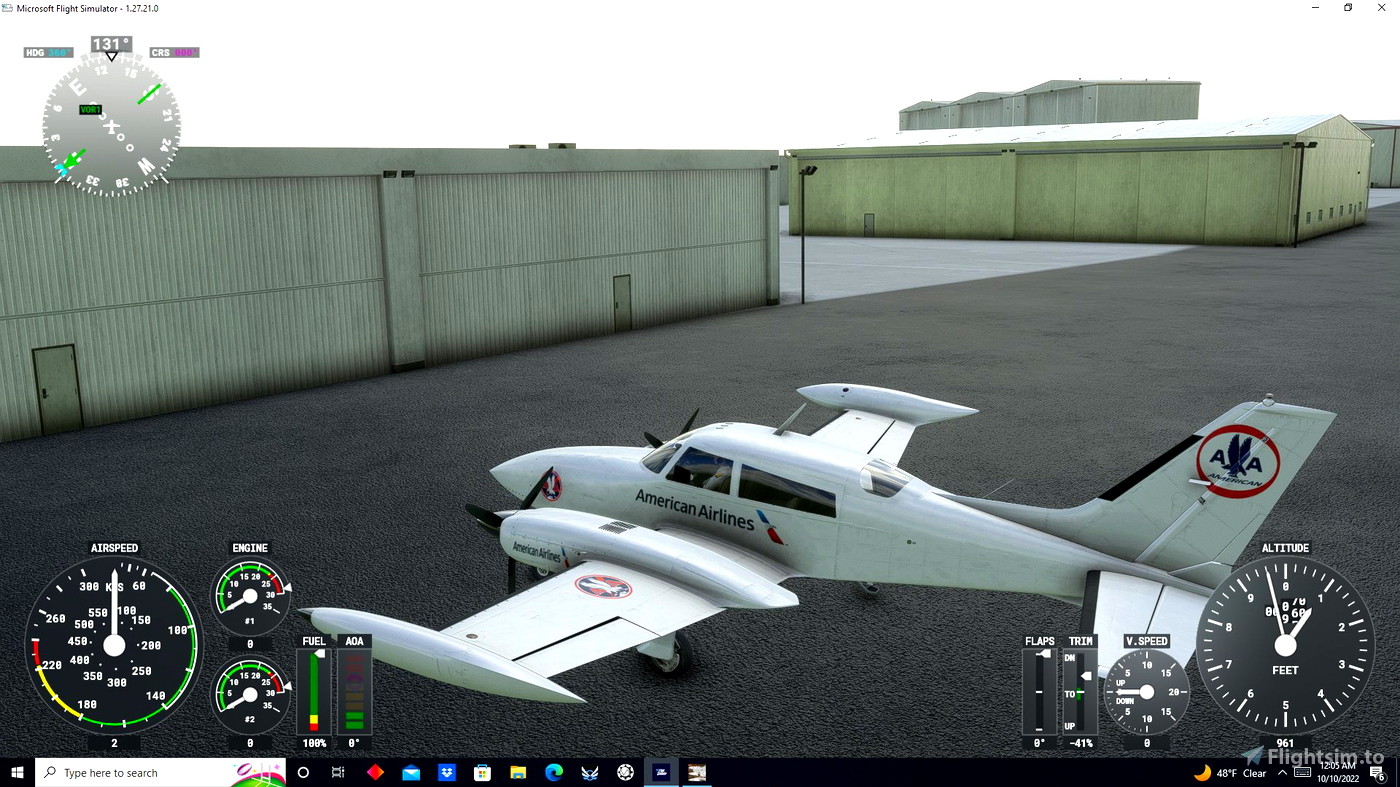Open the round white-emblem taskbar app

pyautogui.click(x=626, y=772)
